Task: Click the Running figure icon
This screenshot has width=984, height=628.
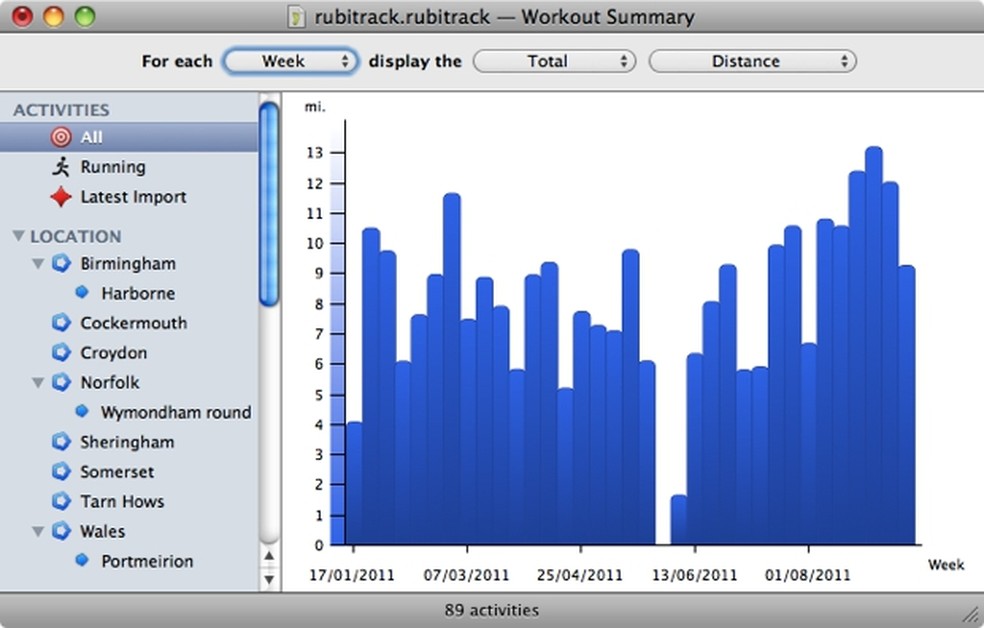Action: pyautogui.click(x=61, y=167)
